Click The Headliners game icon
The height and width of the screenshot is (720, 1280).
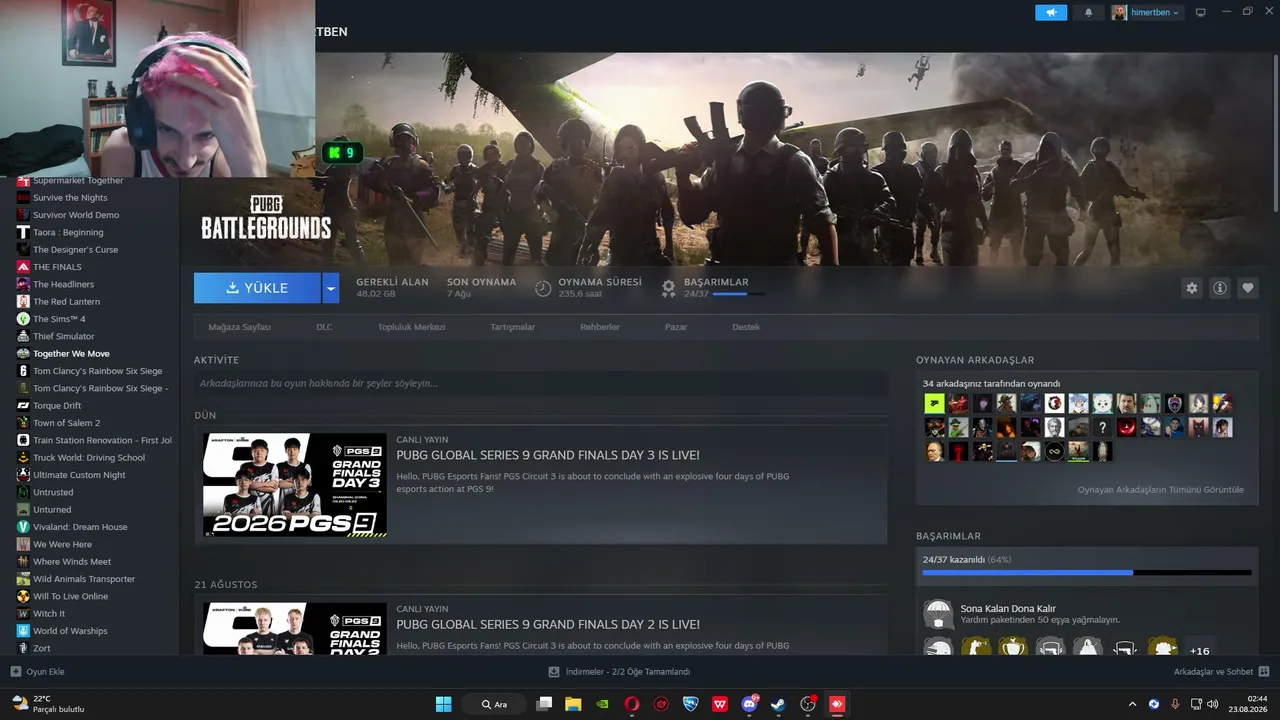pyautogui.click(x=24, y=284)
